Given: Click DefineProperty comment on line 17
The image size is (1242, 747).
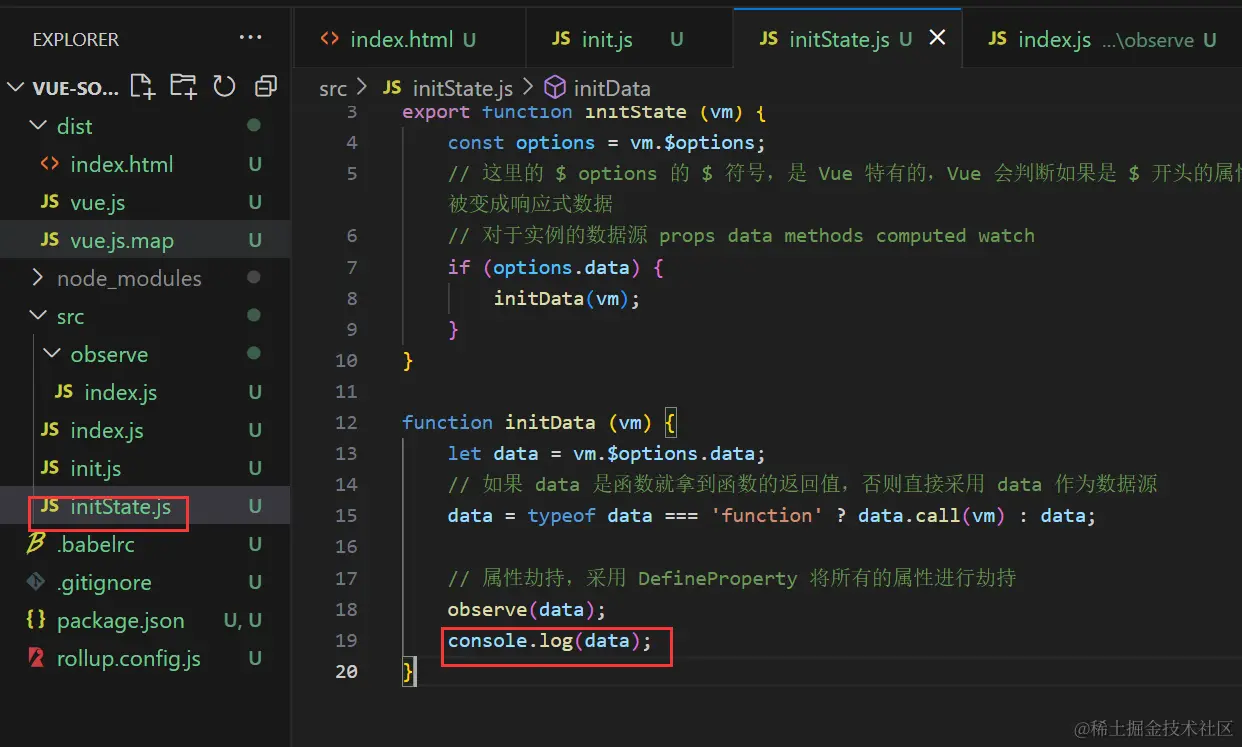Looking at the screenshot, I should pos(731,578).
